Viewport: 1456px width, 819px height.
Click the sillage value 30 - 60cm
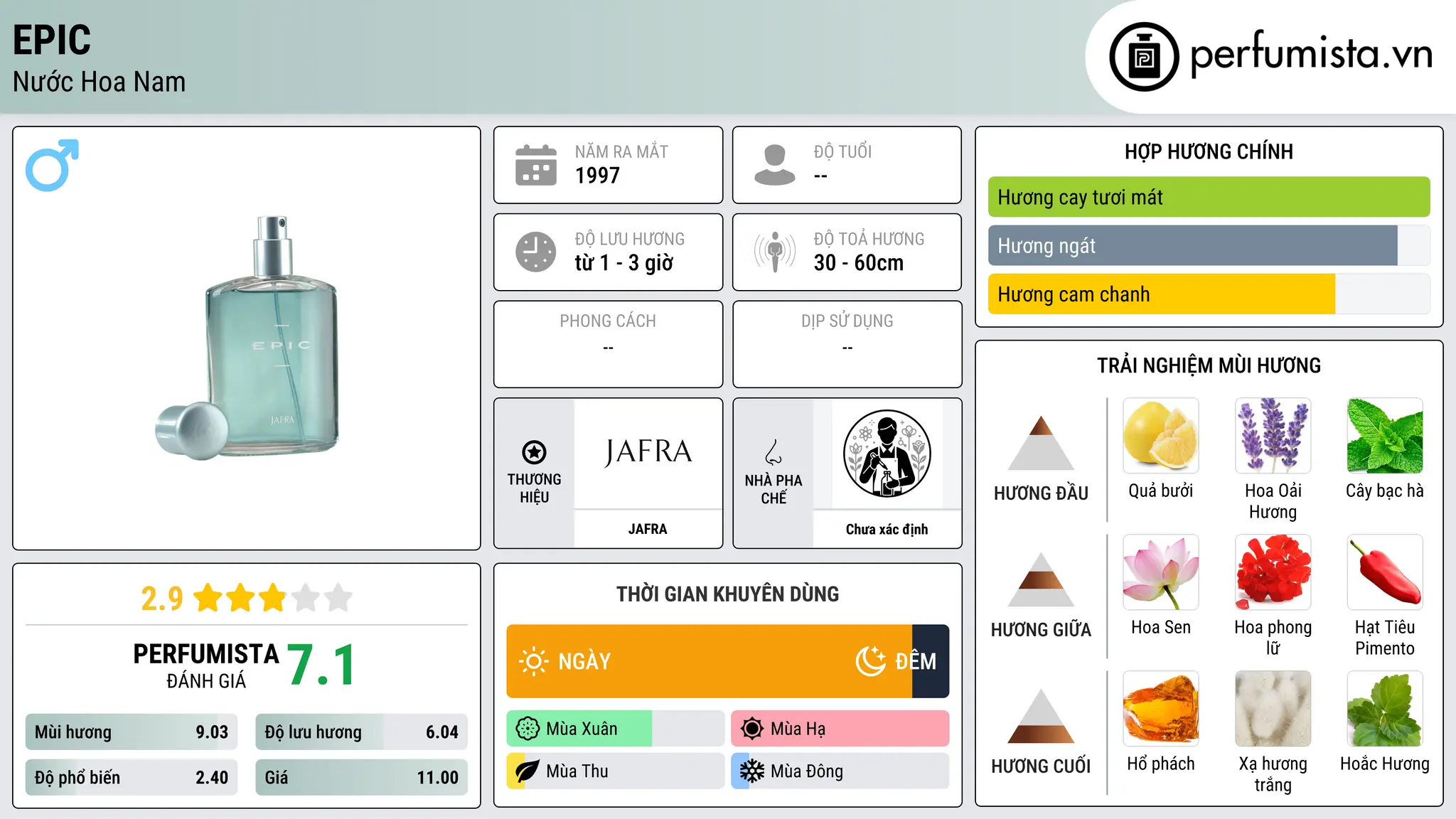(859, 263)
